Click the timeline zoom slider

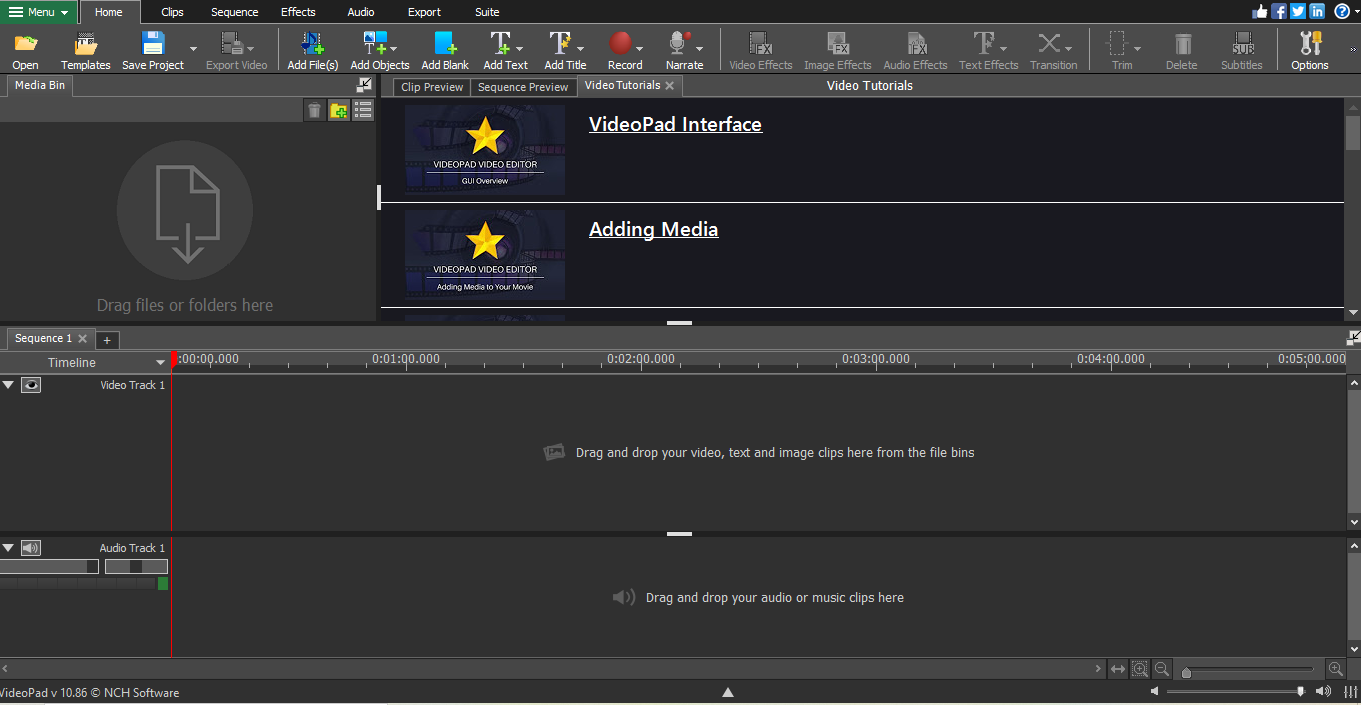[x=1247, y=670]
